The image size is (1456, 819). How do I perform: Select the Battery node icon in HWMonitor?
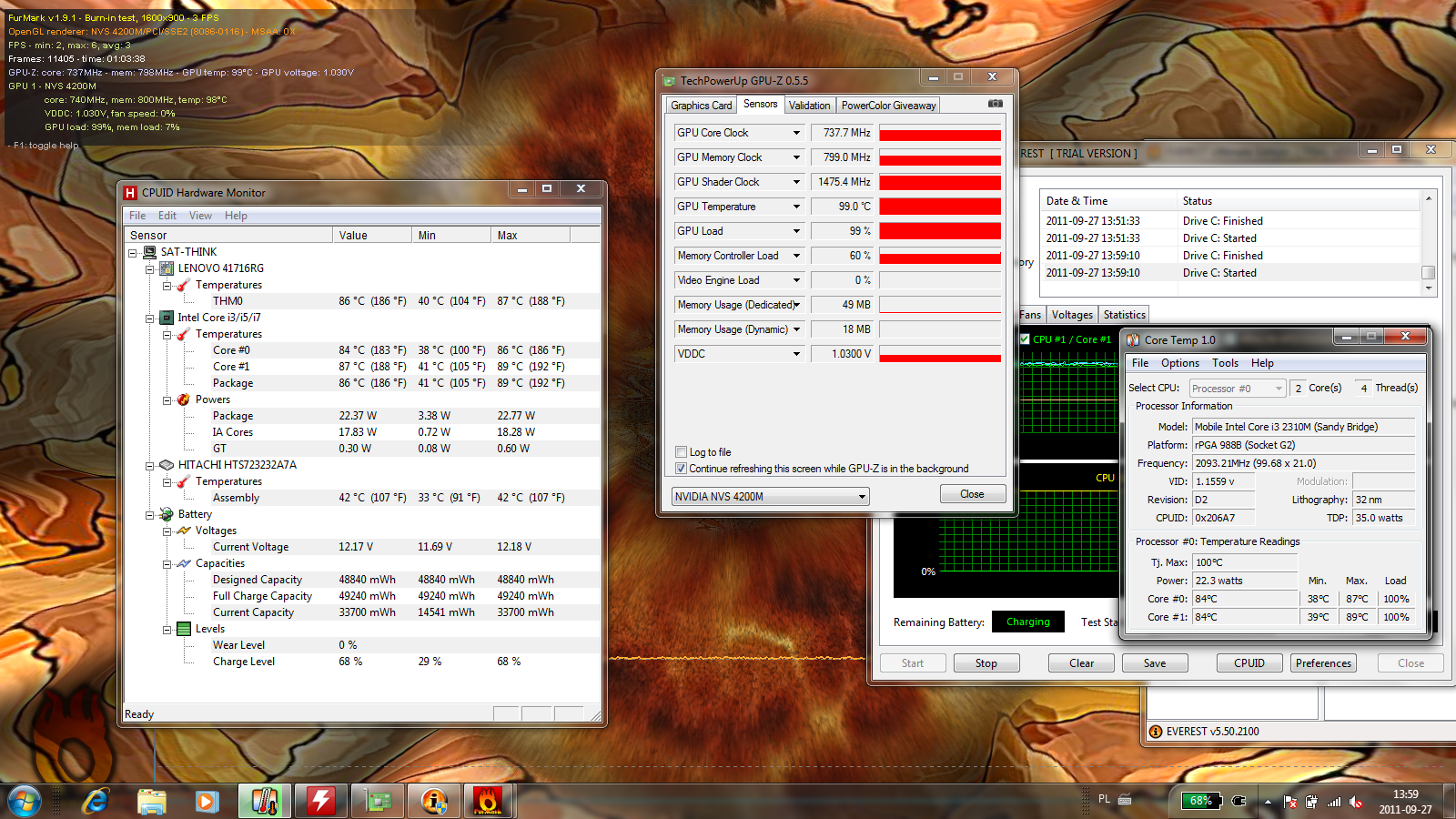point(167,514)
